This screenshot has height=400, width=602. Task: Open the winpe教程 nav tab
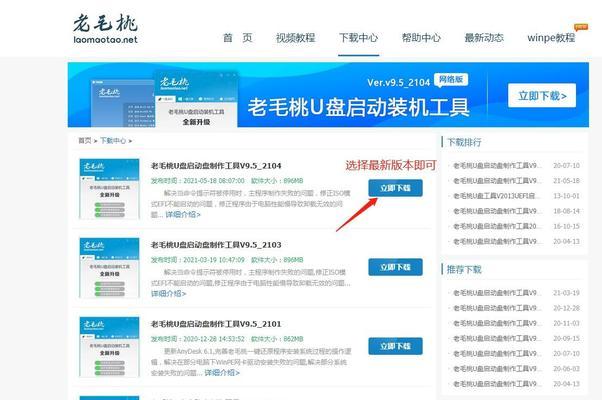551,38
